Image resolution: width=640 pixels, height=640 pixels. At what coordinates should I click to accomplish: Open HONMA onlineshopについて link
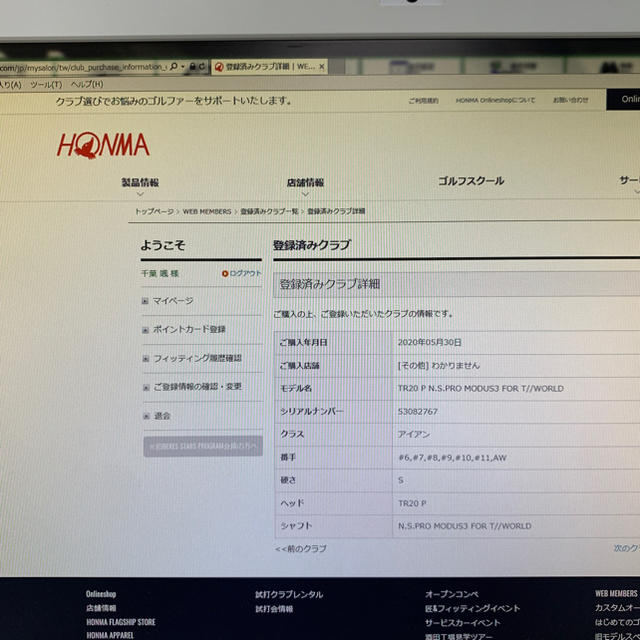(x=495, y=100)
